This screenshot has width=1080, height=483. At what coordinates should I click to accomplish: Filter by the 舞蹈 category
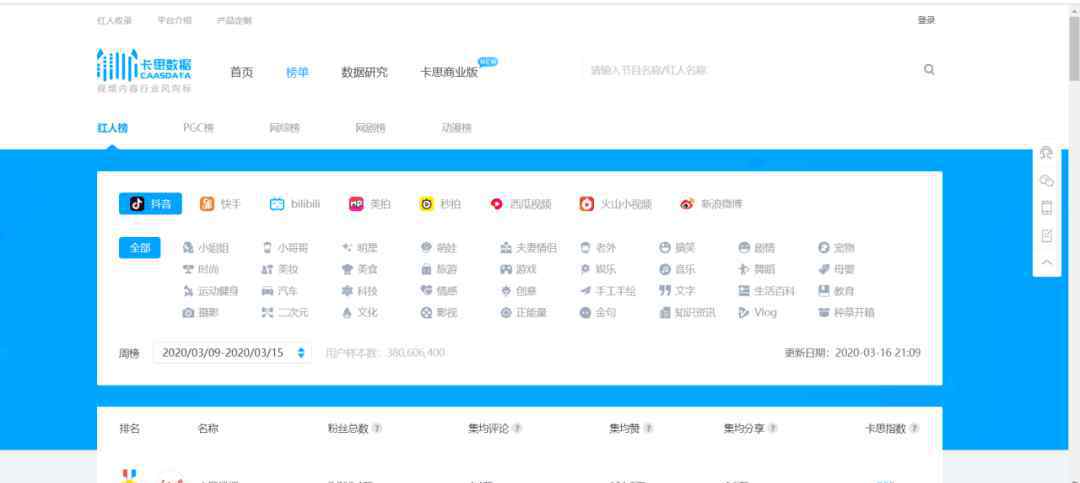756,269
